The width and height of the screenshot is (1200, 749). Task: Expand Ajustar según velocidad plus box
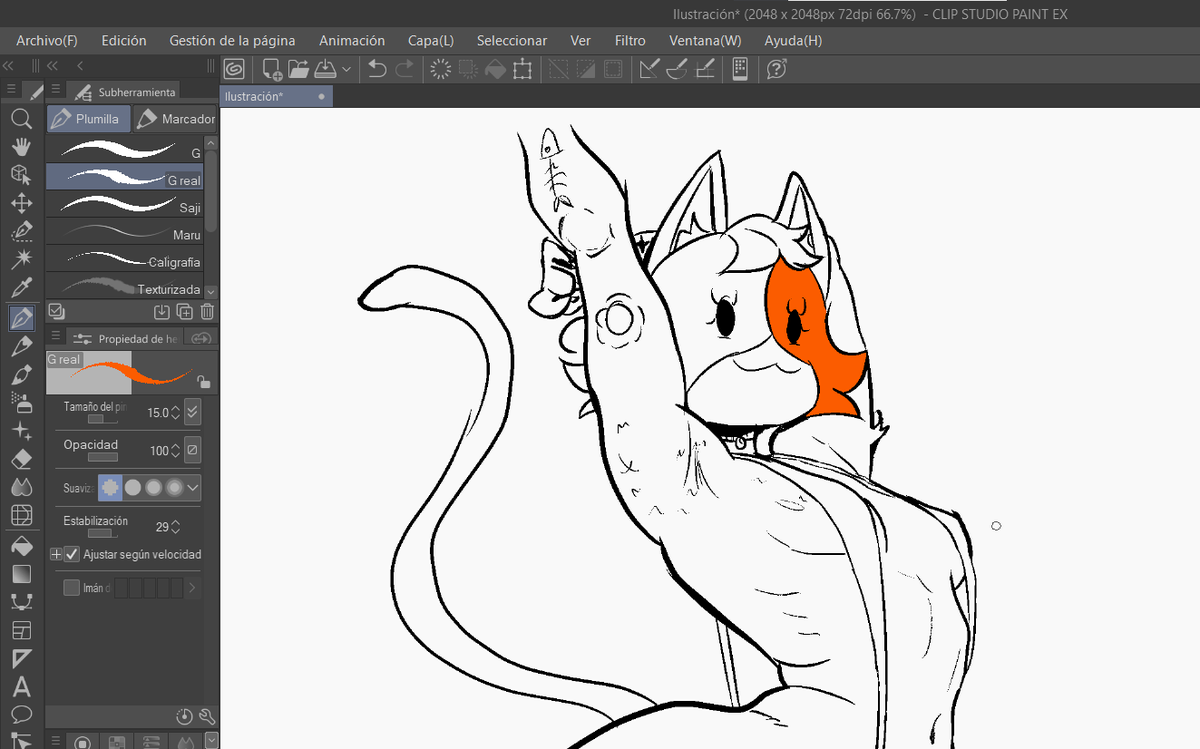(x=56, y=554)
